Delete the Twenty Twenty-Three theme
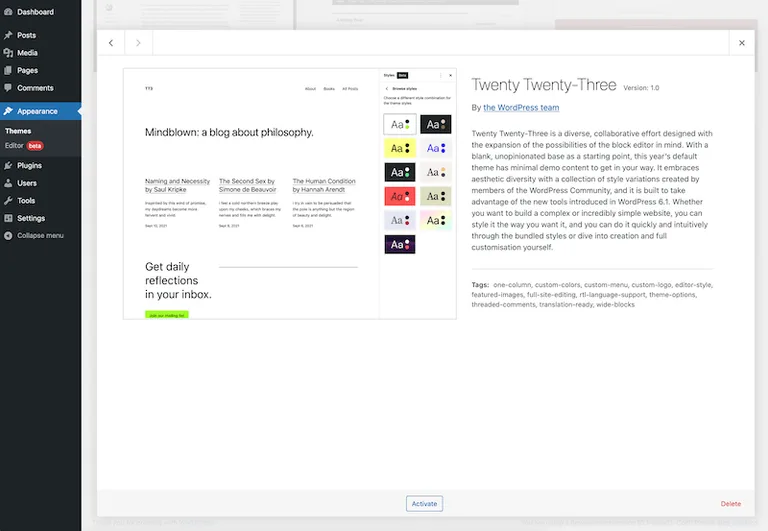 [731, 504]
